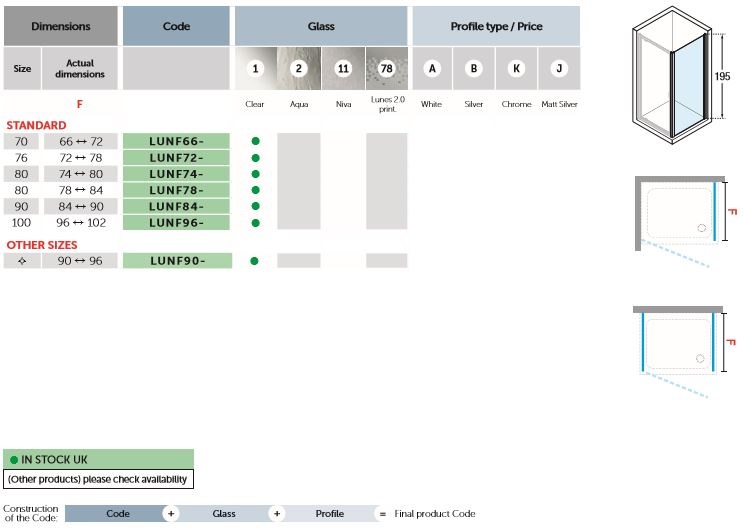Click actual dimensions 90 ↔ 96

coord(80,260)
